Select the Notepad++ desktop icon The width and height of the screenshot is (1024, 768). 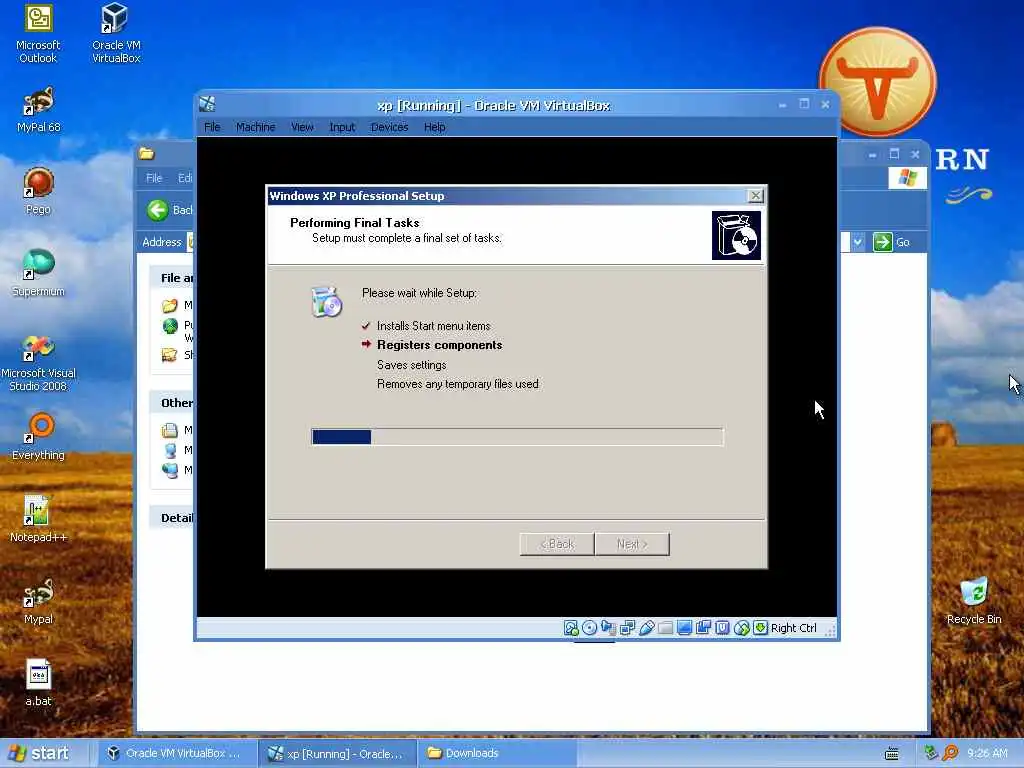pyautogui.click(x=38, y=519)
